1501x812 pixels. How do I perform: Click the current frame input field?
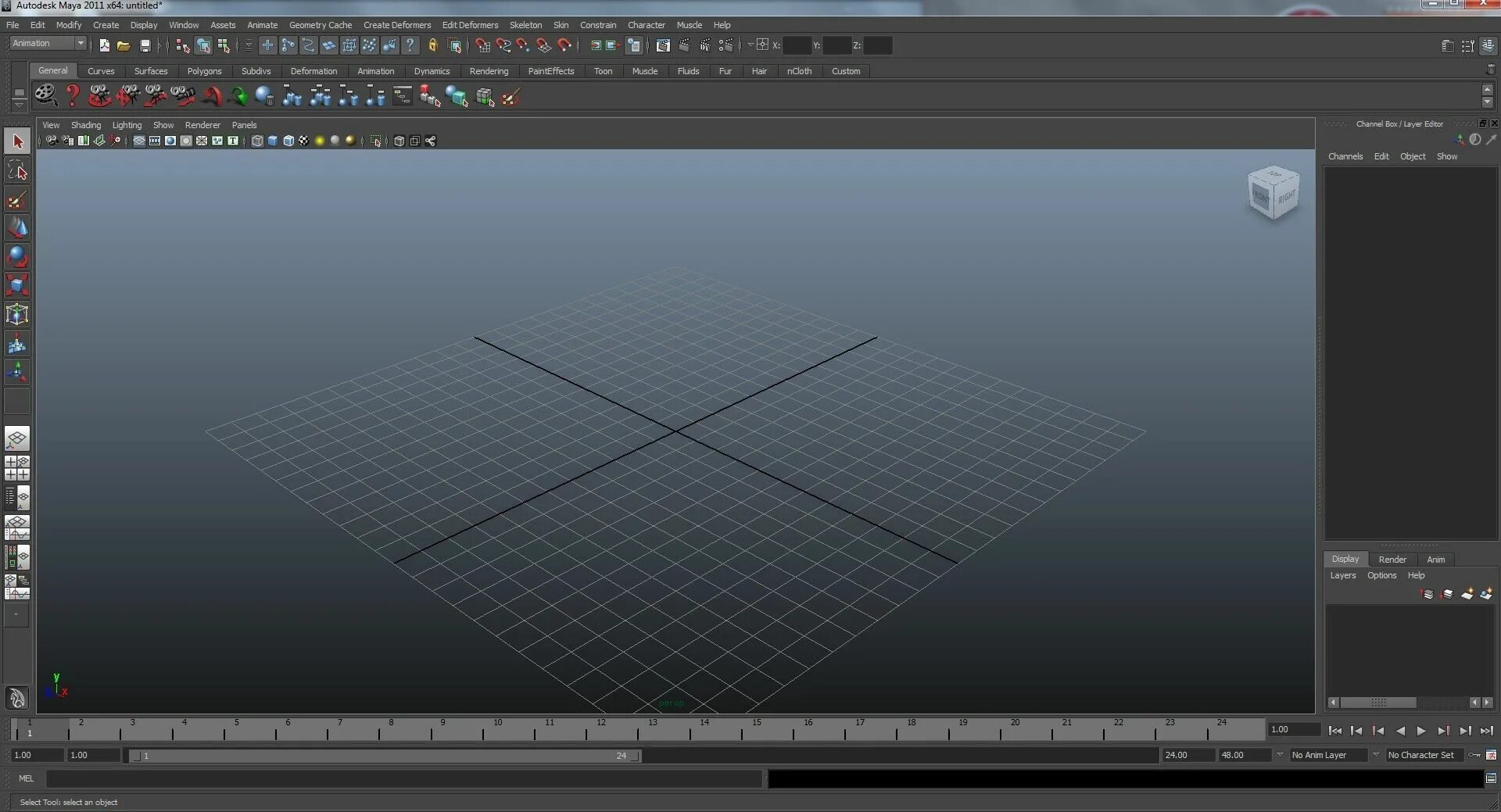click(1295, 730)
